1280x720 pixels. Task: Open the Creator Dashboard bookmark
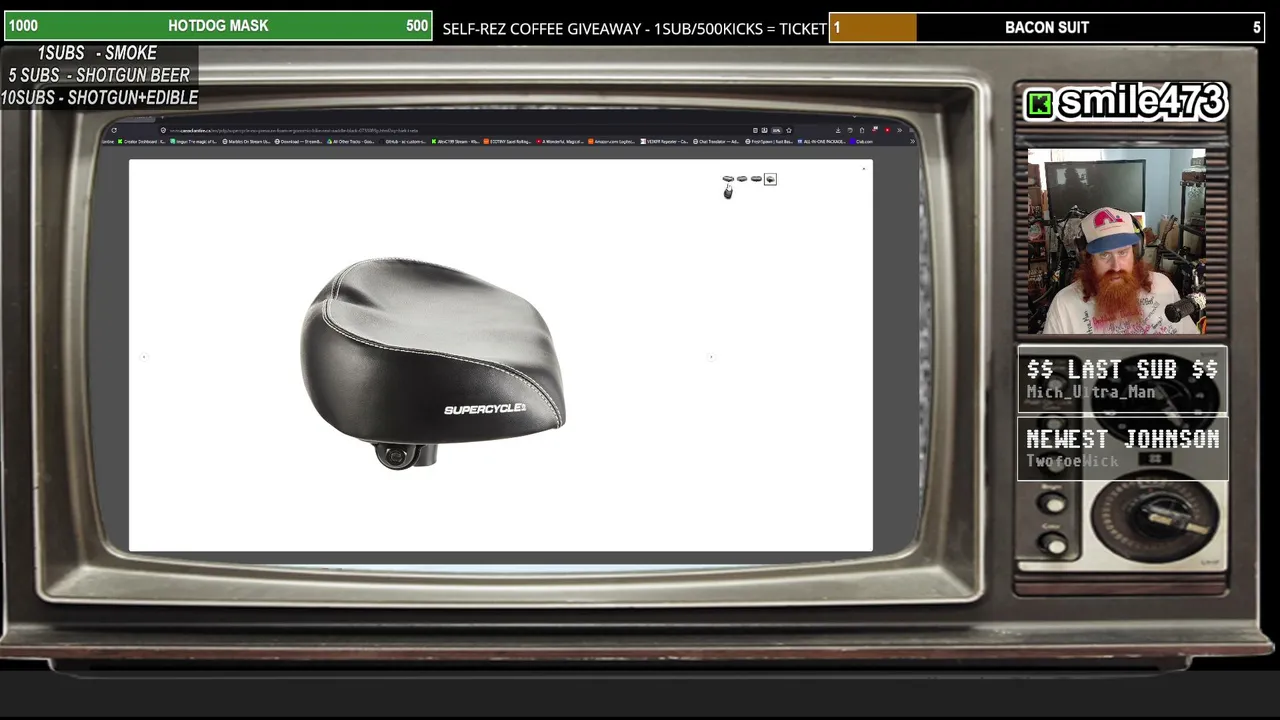tap(143, 141)
